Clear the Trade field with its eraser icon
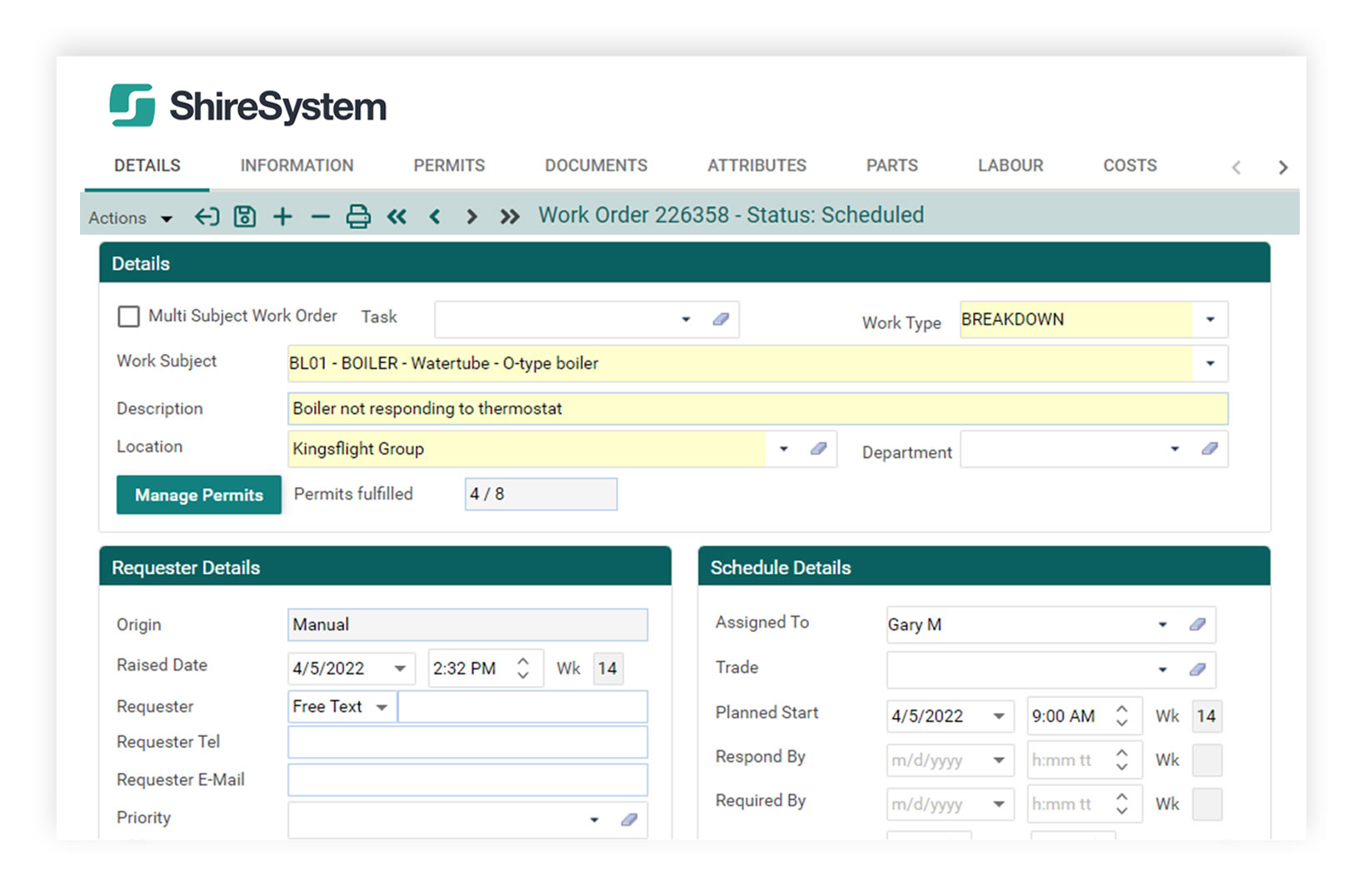This screenshot has height=896, width=1363. pos(1197,670)
